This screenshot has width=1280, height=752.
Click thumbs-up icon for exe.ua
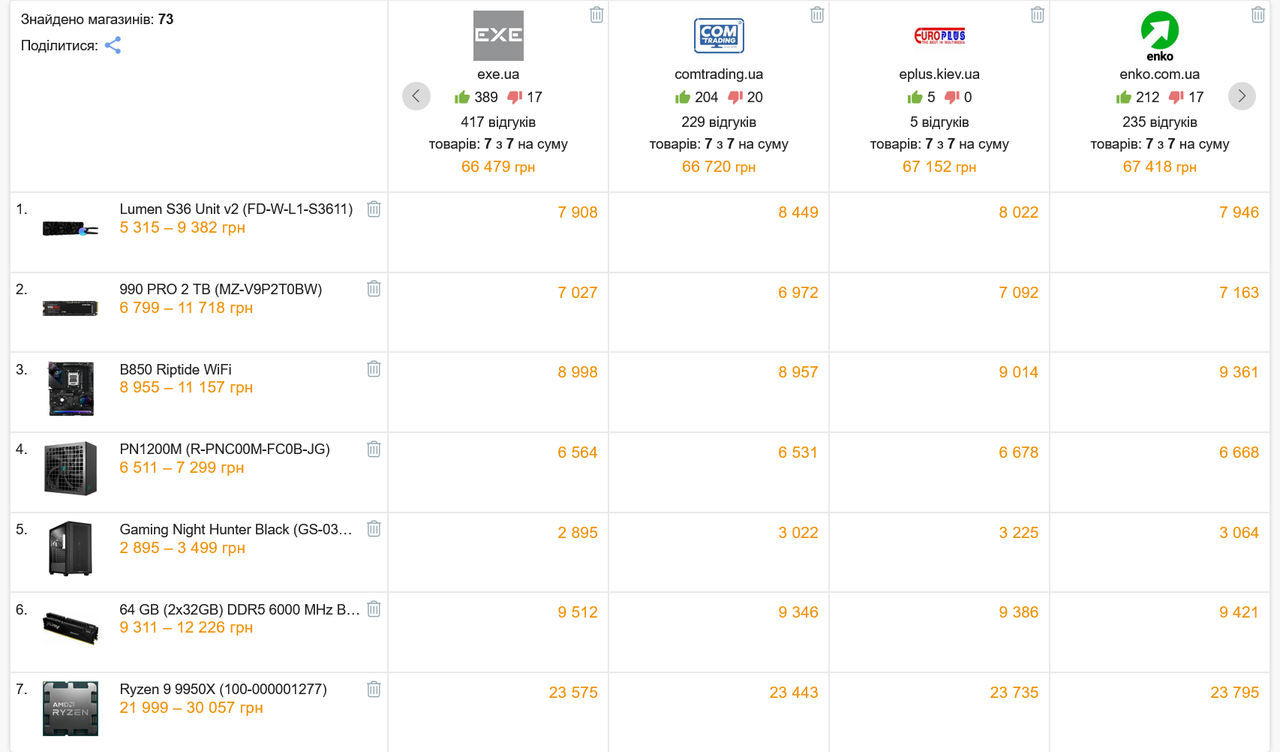click(462, 97)
